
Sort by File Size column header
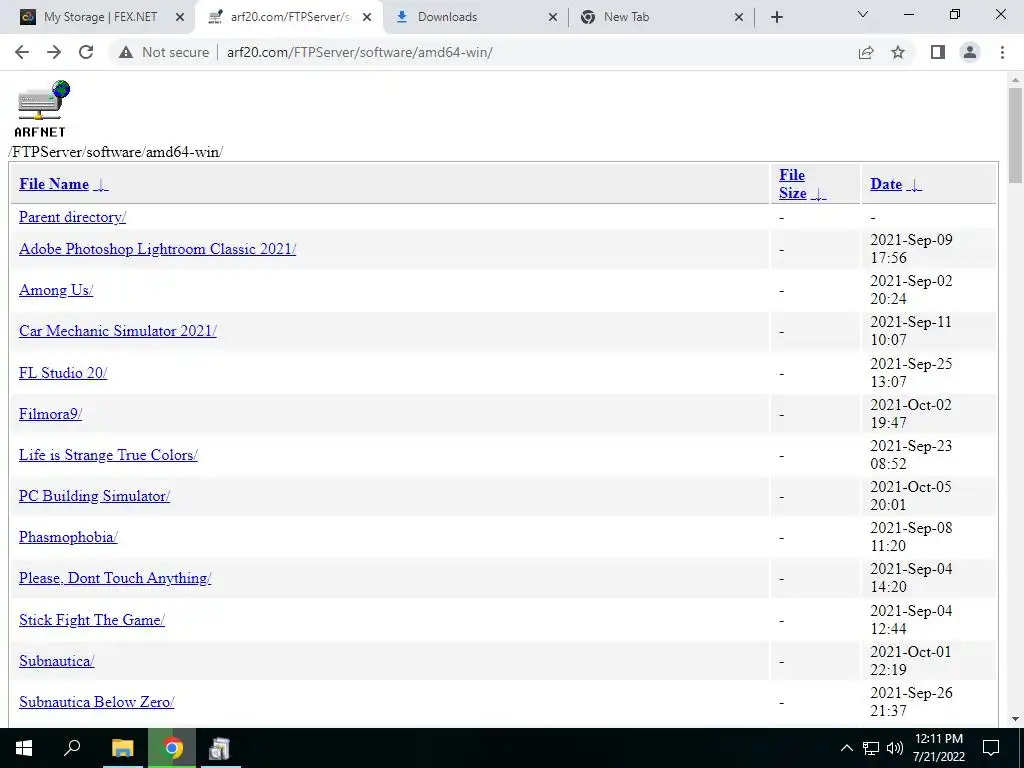[x=792, y=184]
